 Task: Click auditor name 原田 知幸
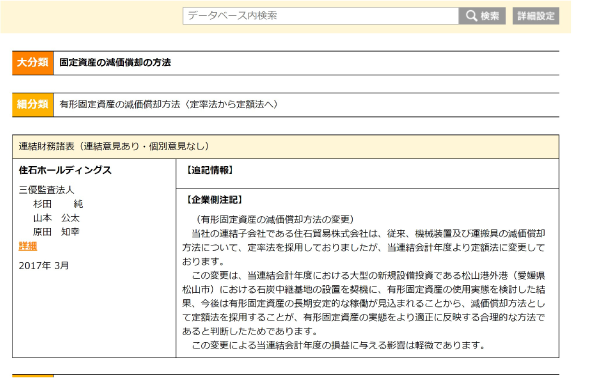click(x=56, y=232)
